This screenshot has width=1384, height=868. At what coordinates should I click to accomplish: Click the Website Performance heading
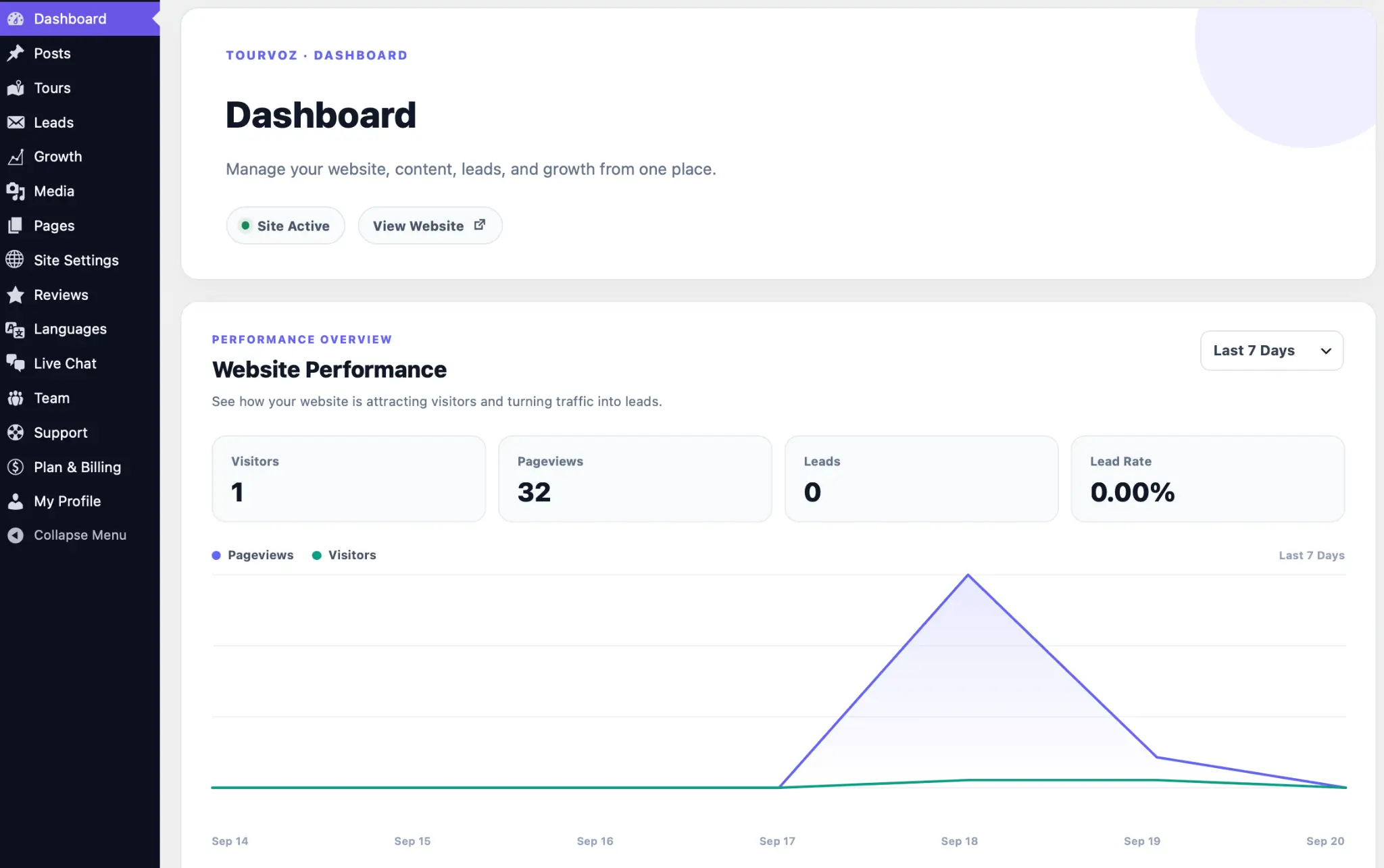pos(329,369)
